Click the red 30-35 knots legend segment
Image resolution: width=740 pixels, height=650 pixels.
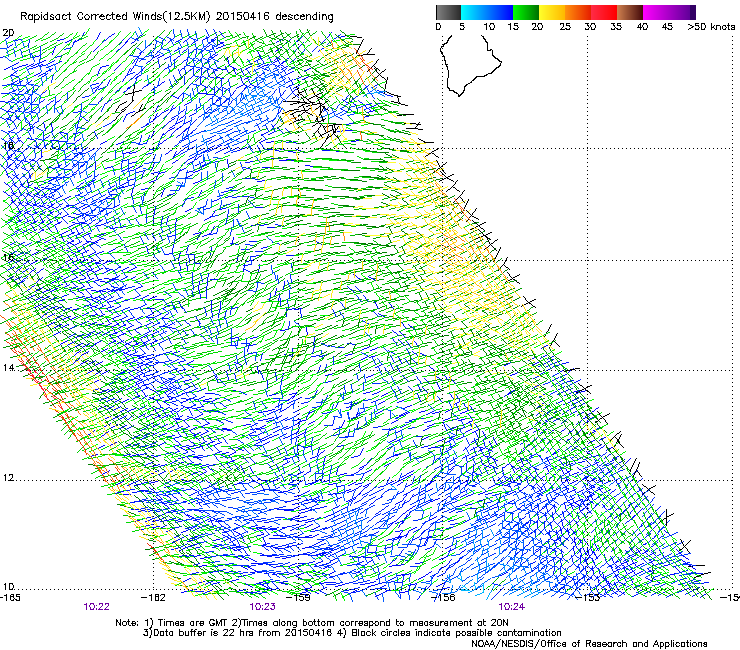[604, 12]
